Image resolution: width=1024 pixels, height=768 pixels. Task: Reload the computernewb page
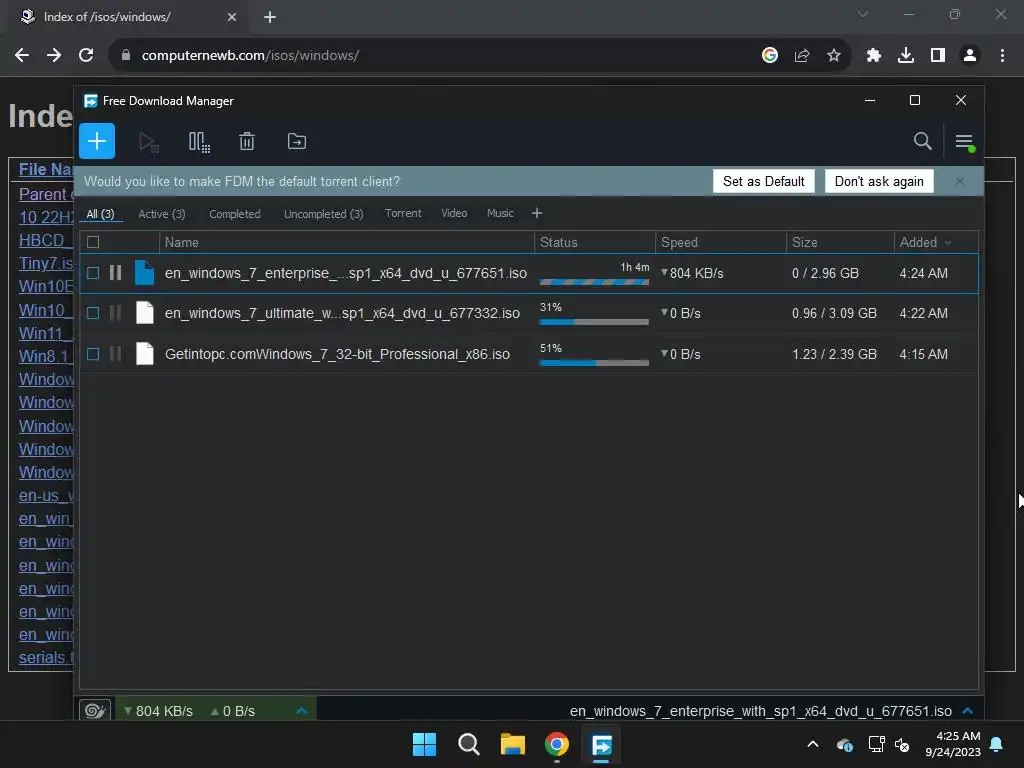coord(86,56)
